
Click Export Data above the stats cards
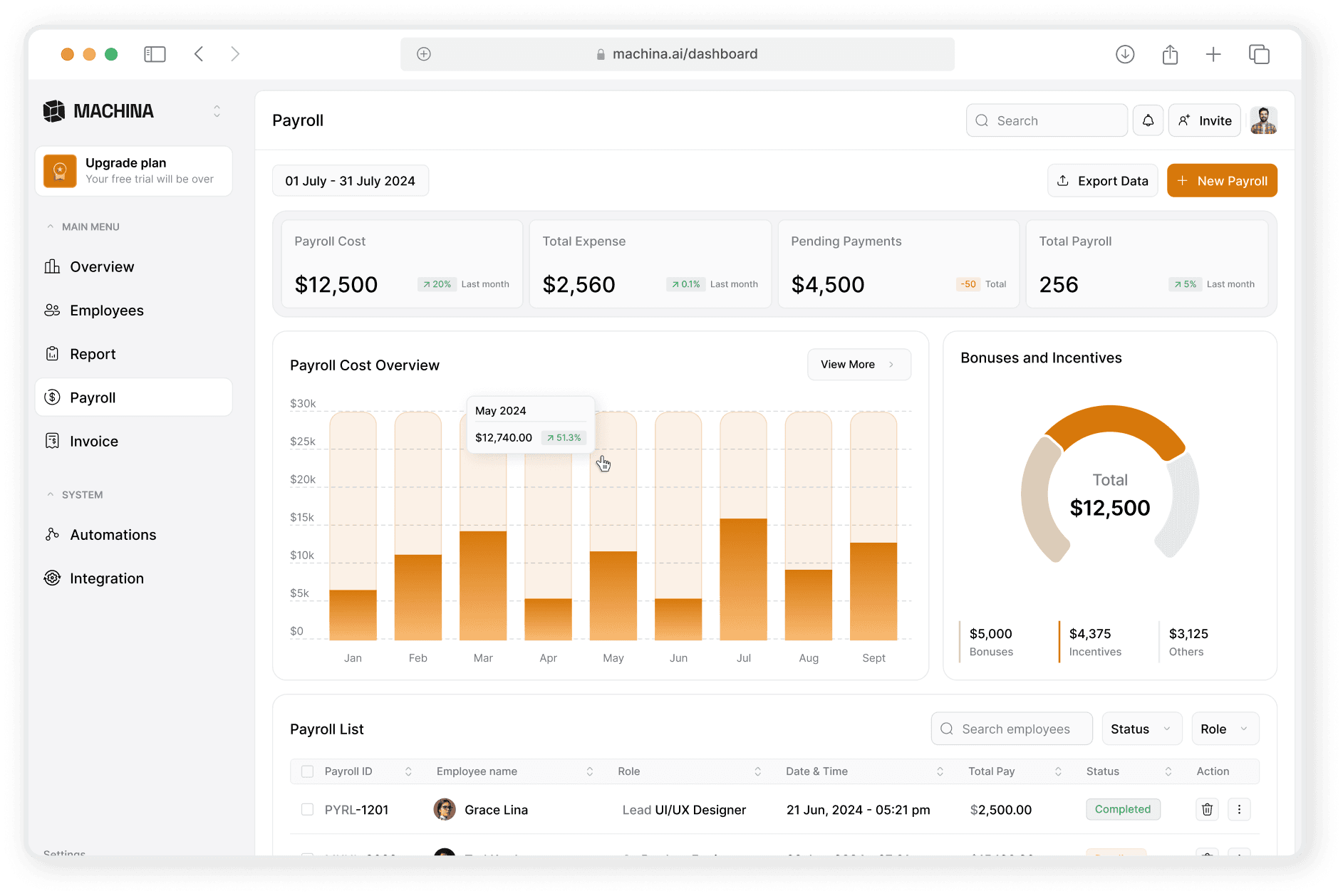(x=1101, y=180)
